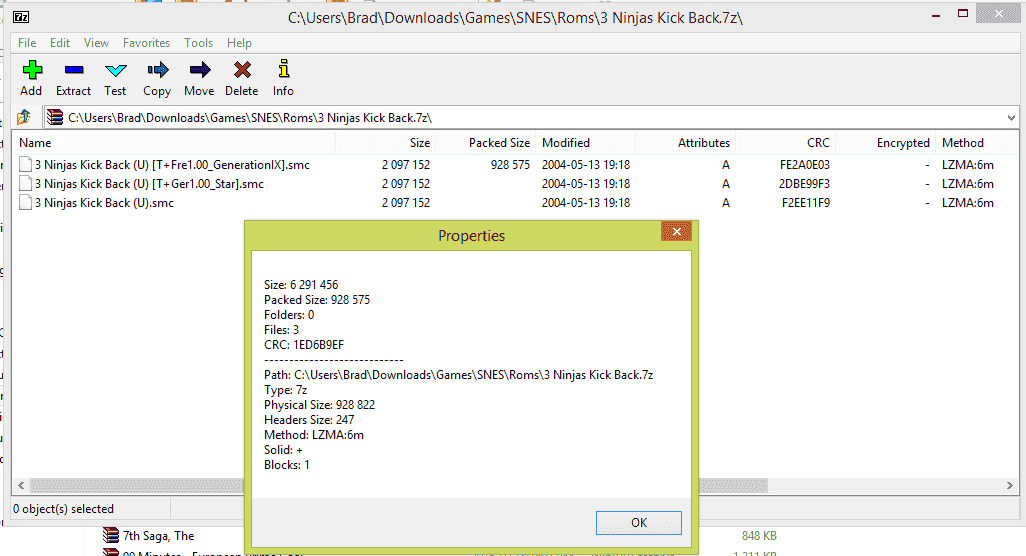Click 'Method: LZMA:6m' line in Properties
1026x556 pixels.
click(313, 434)
